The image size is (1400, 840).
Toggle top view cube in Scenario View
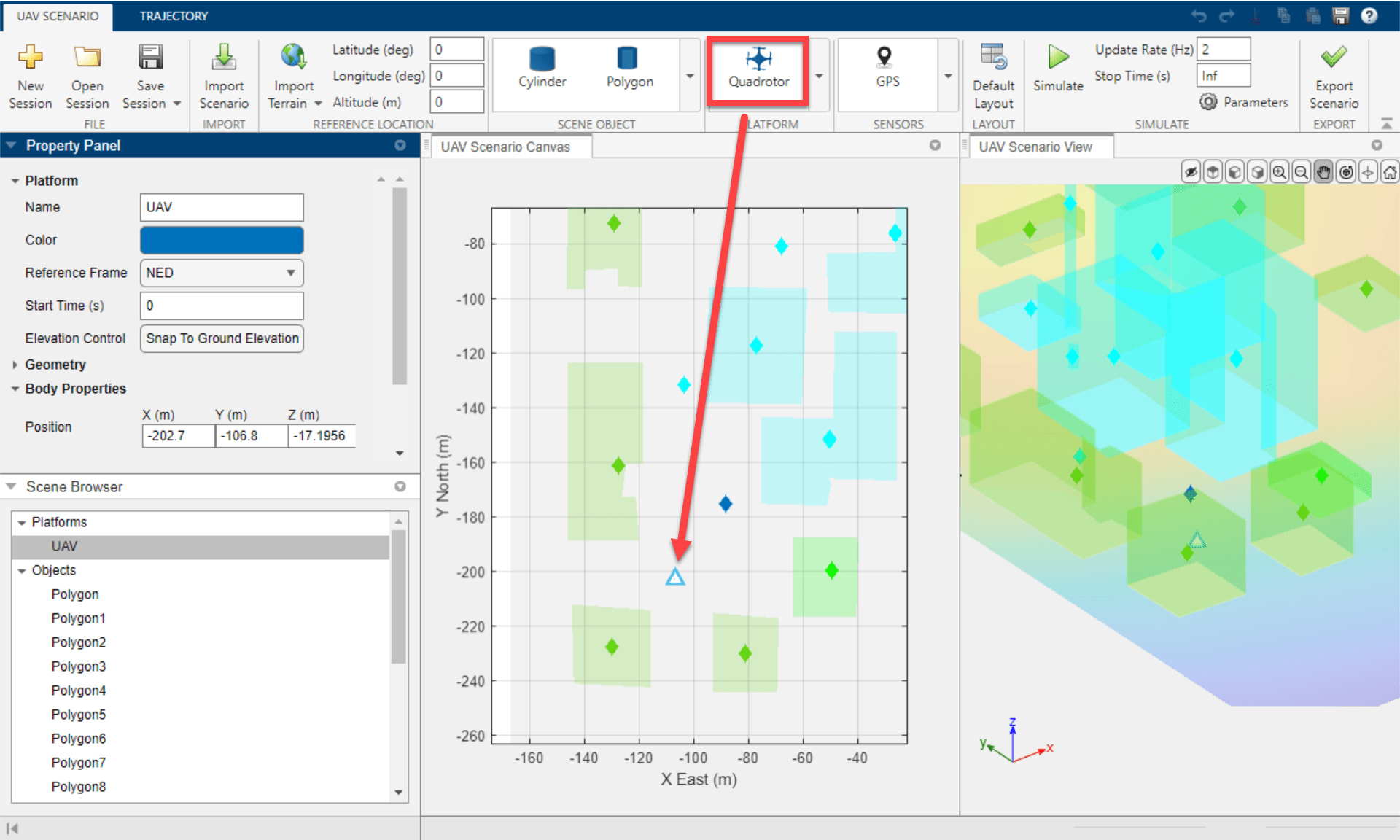1213,173
